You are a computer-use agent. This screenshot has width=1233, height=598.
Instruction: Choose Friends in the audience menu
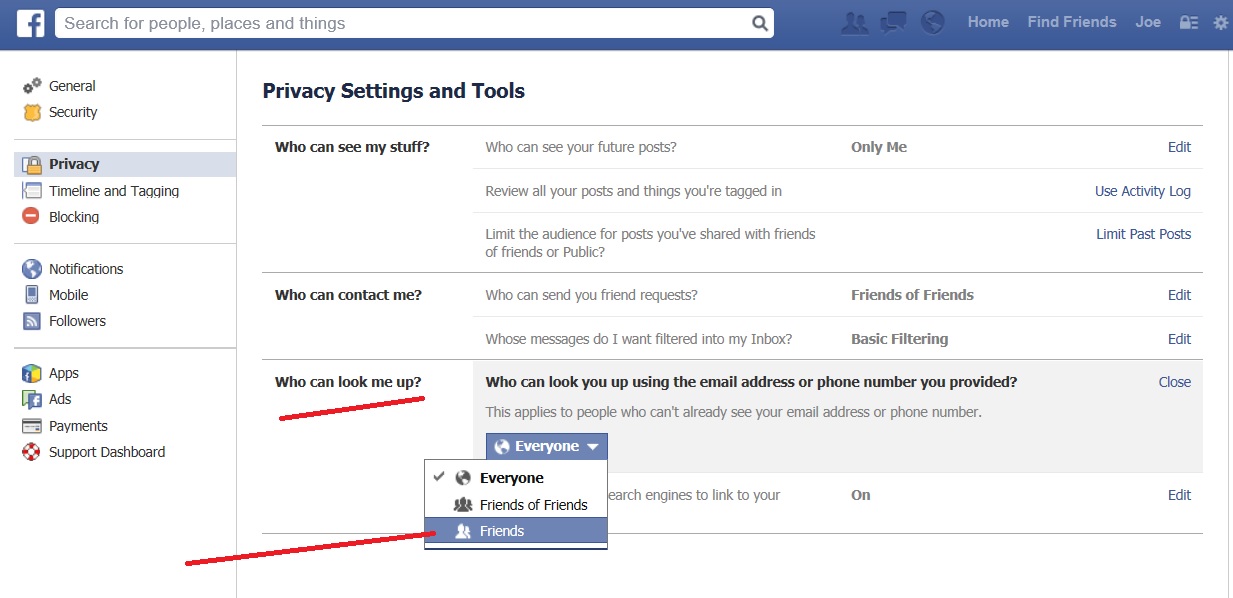515,531
